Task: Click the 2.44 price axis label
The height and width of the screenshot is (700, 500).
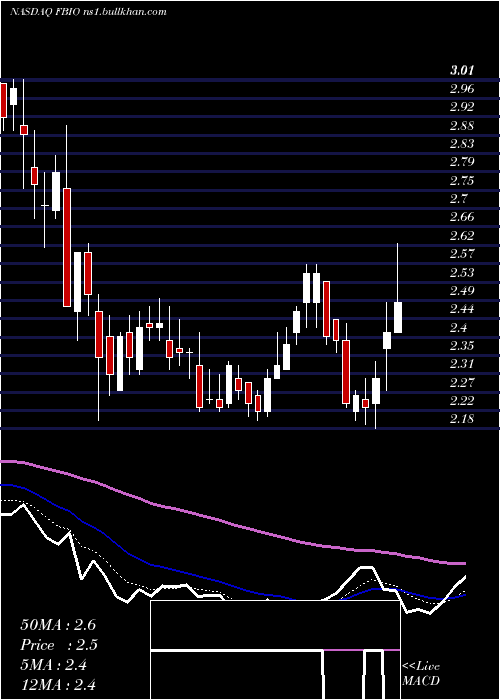Action: 462,309
